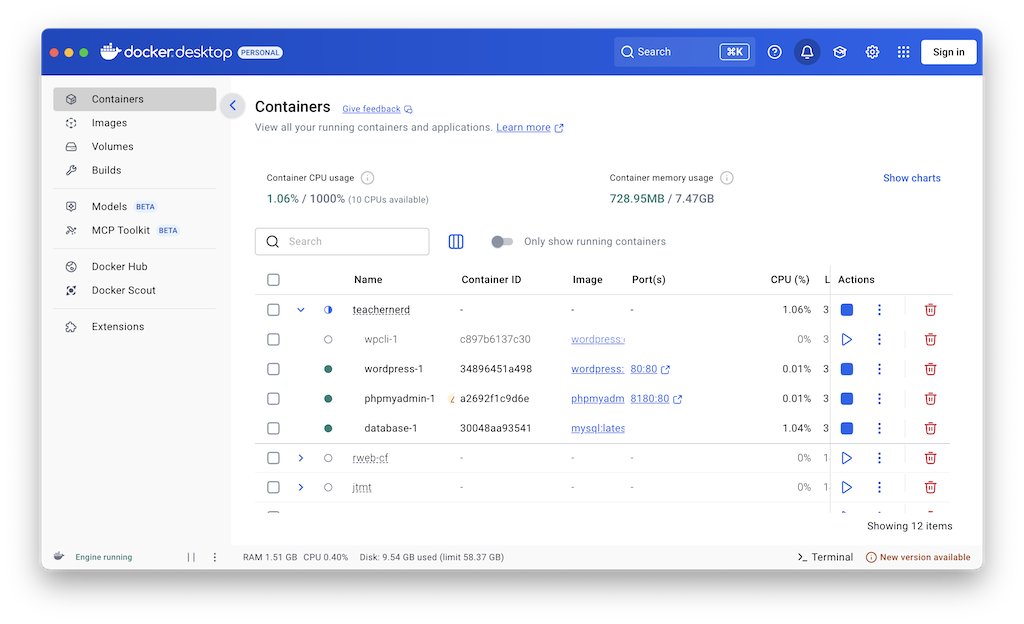The height and width of the screenshot is (624, 1024).
Task: Open more actions for teachernerd
Action: (x=879, y=310)
